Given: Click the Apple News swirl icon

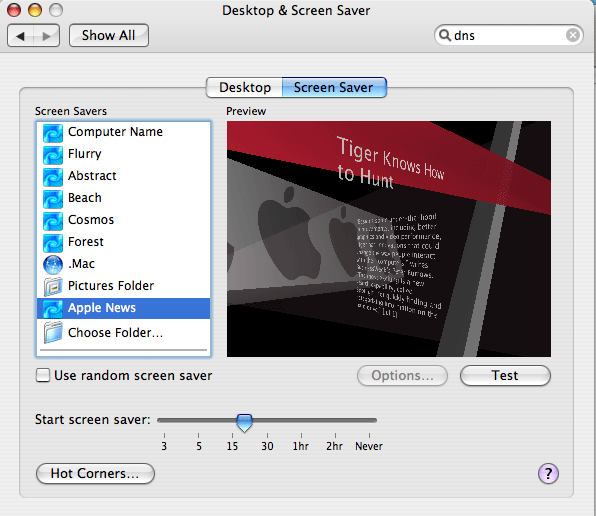Looking at the screenshot, I should (53, 309).
